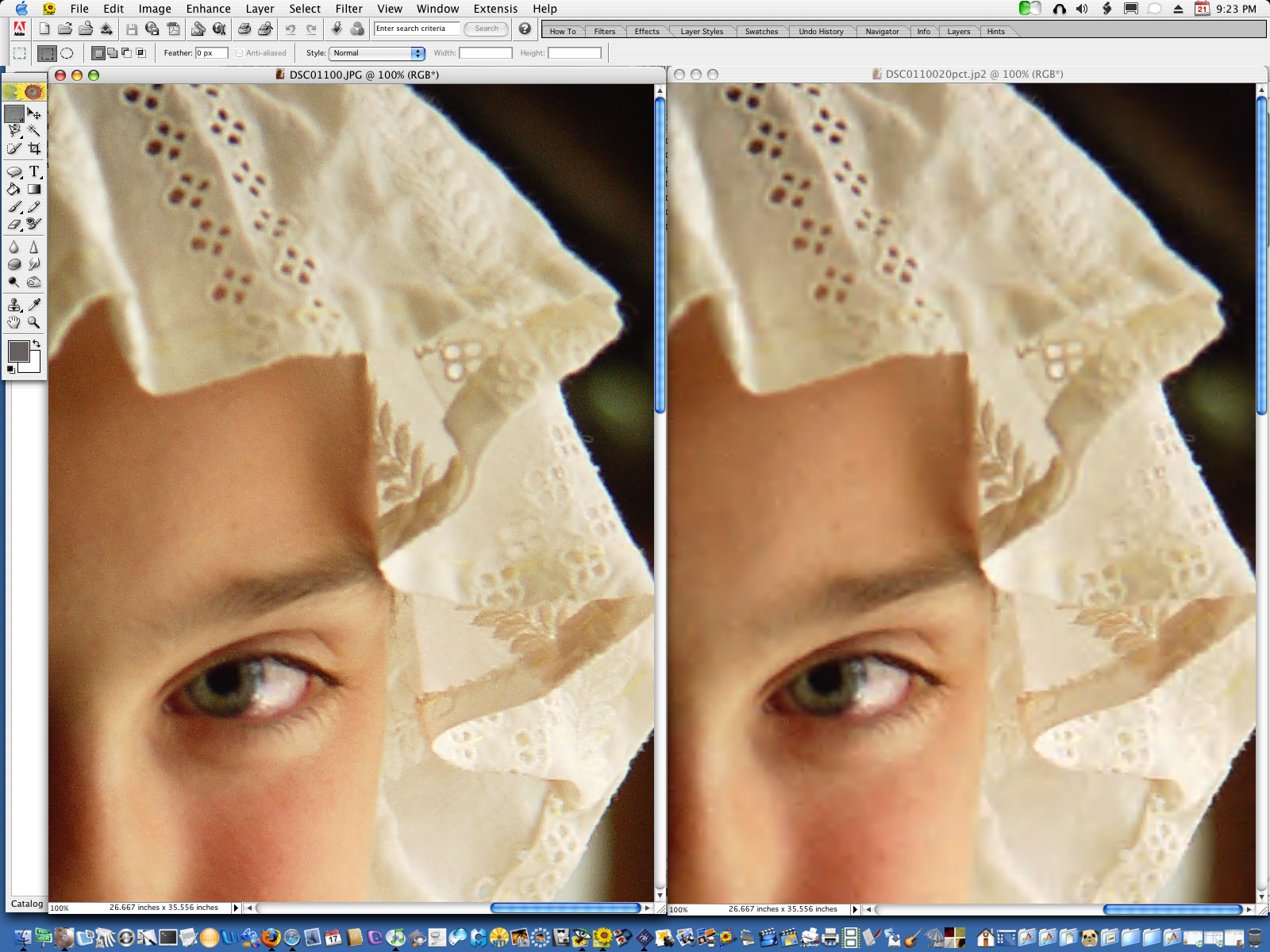Click the Feather input field
Screen dimensions: 1270x952
click(211, 53)
